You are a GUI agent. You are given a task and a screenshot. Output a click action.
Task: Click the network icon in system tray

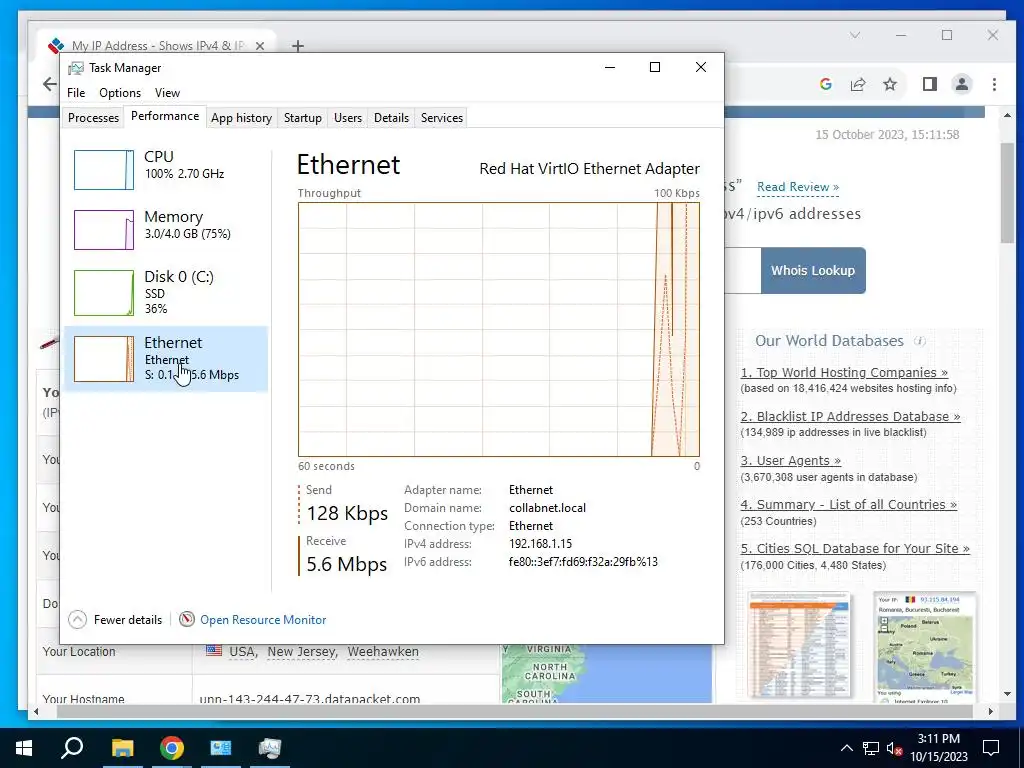coord(871,748)
